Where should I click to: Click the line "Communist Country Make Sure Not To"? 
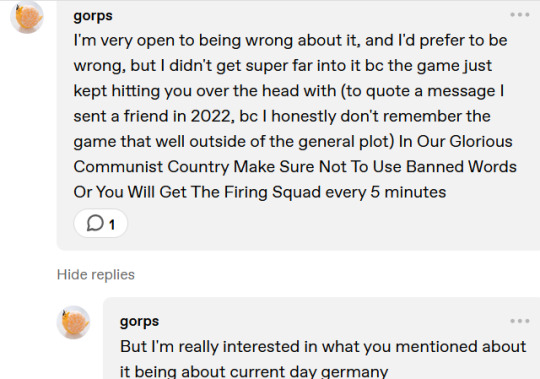[x=295, y=167]
